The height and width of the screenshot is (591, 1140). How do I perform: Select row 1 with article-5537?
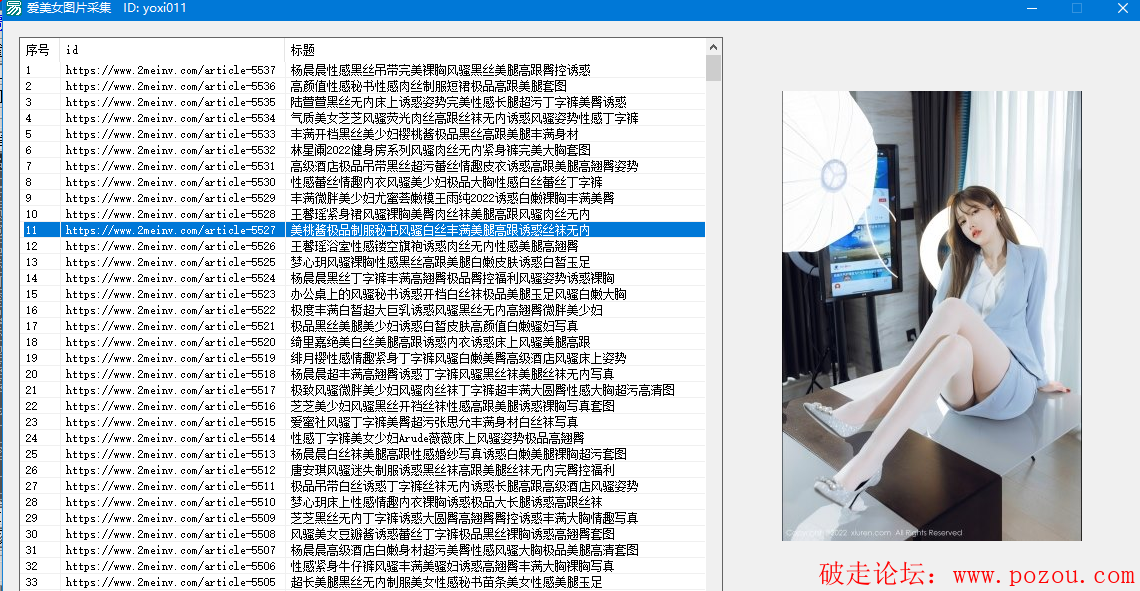point(170,70)
